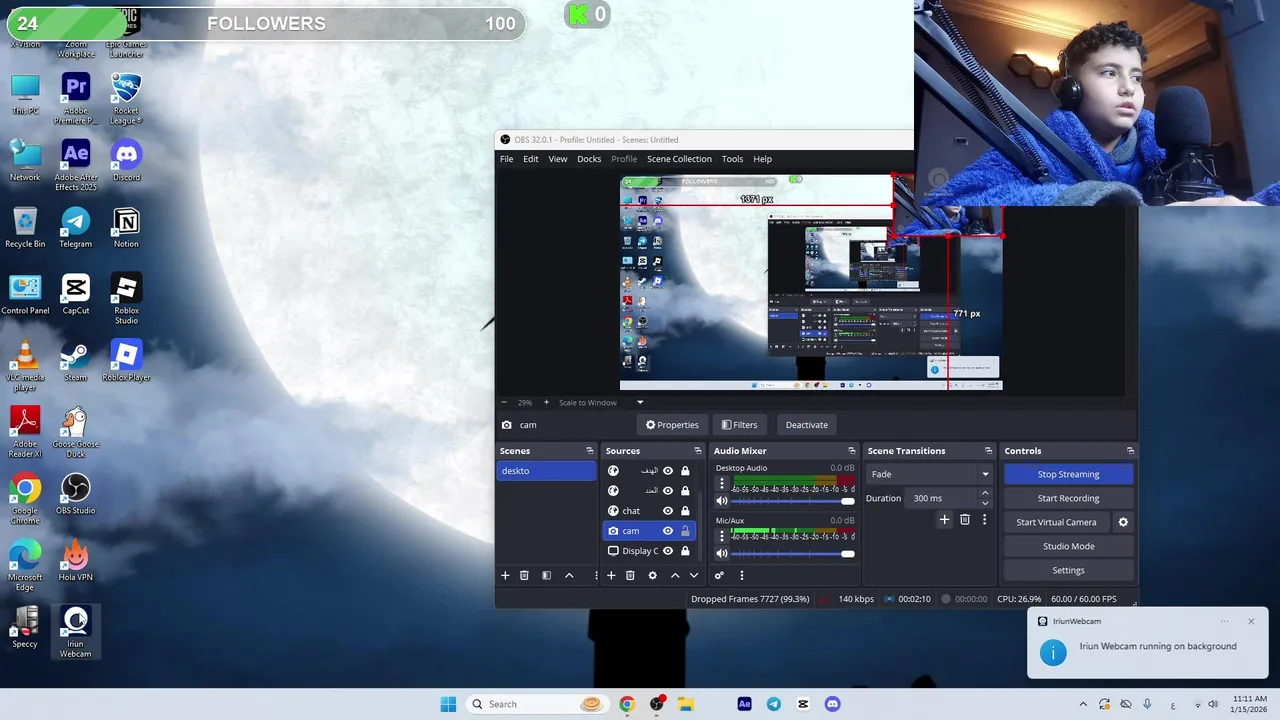Unlock the chat source lock
Screen dimensions: 1280x720
[x=685, y=511]
